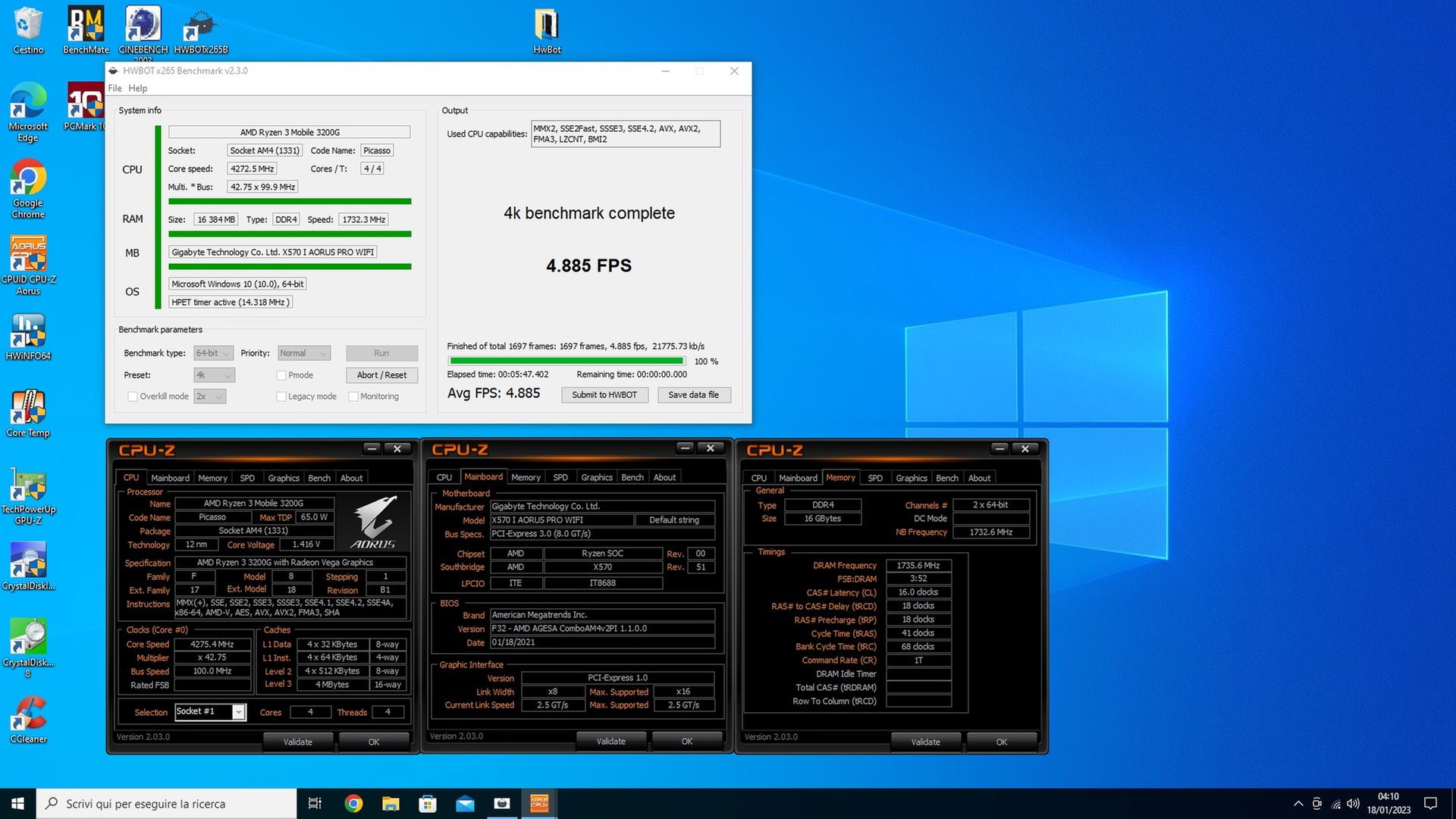The image size is (1456, 819).
Task: Open the Mail app from the taskbar
Action: point(465,804)
